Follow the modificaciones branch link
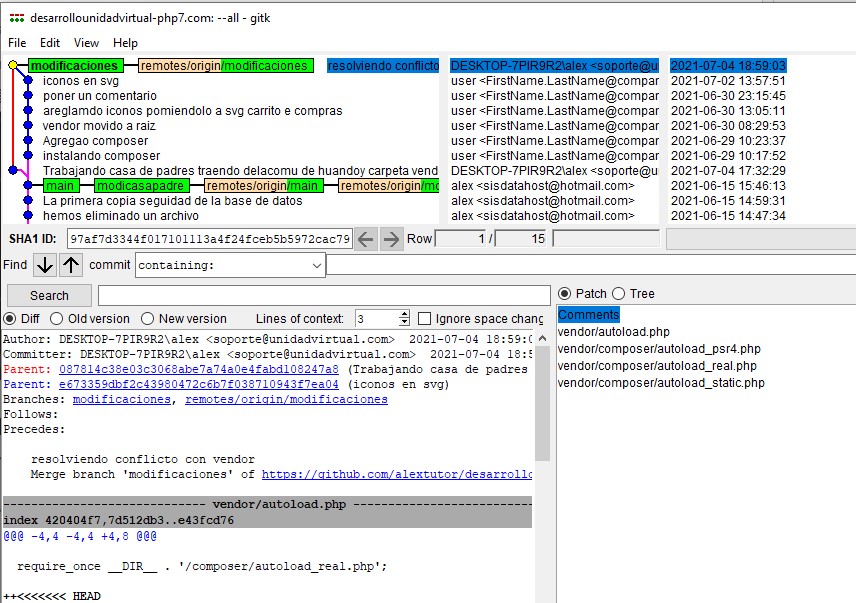Viewport: 856px width, 603px height. coord(122,399)
